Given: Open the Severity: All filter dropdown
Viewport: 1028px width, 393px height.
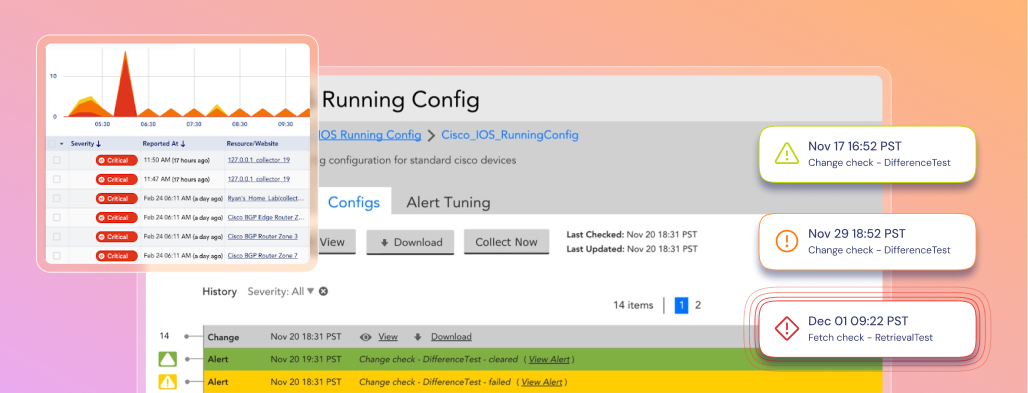Looking at the screenshot, I should point(281,291).
